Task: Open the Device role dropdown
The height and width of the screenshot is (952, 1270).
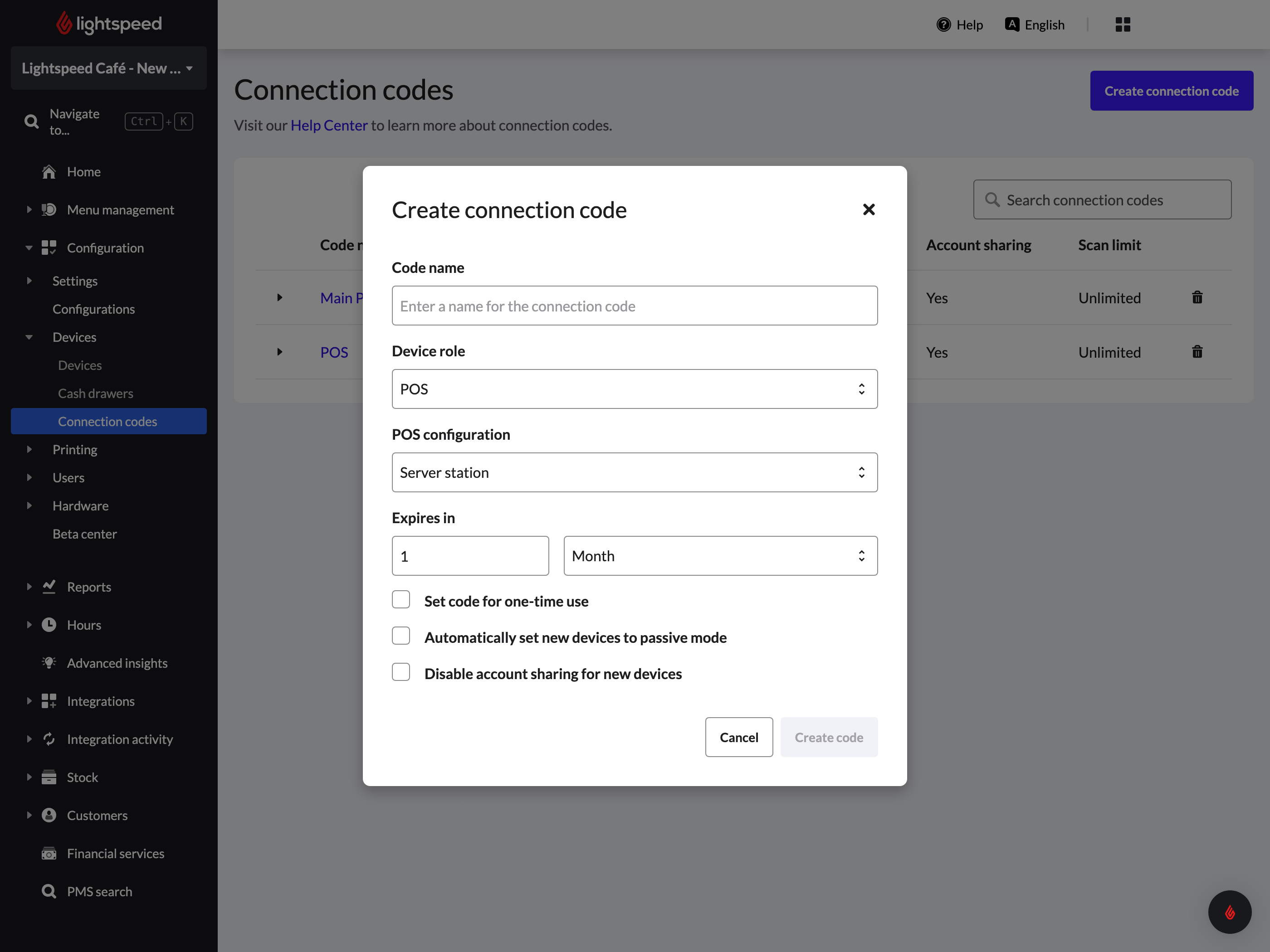Action: click(635, 389)
